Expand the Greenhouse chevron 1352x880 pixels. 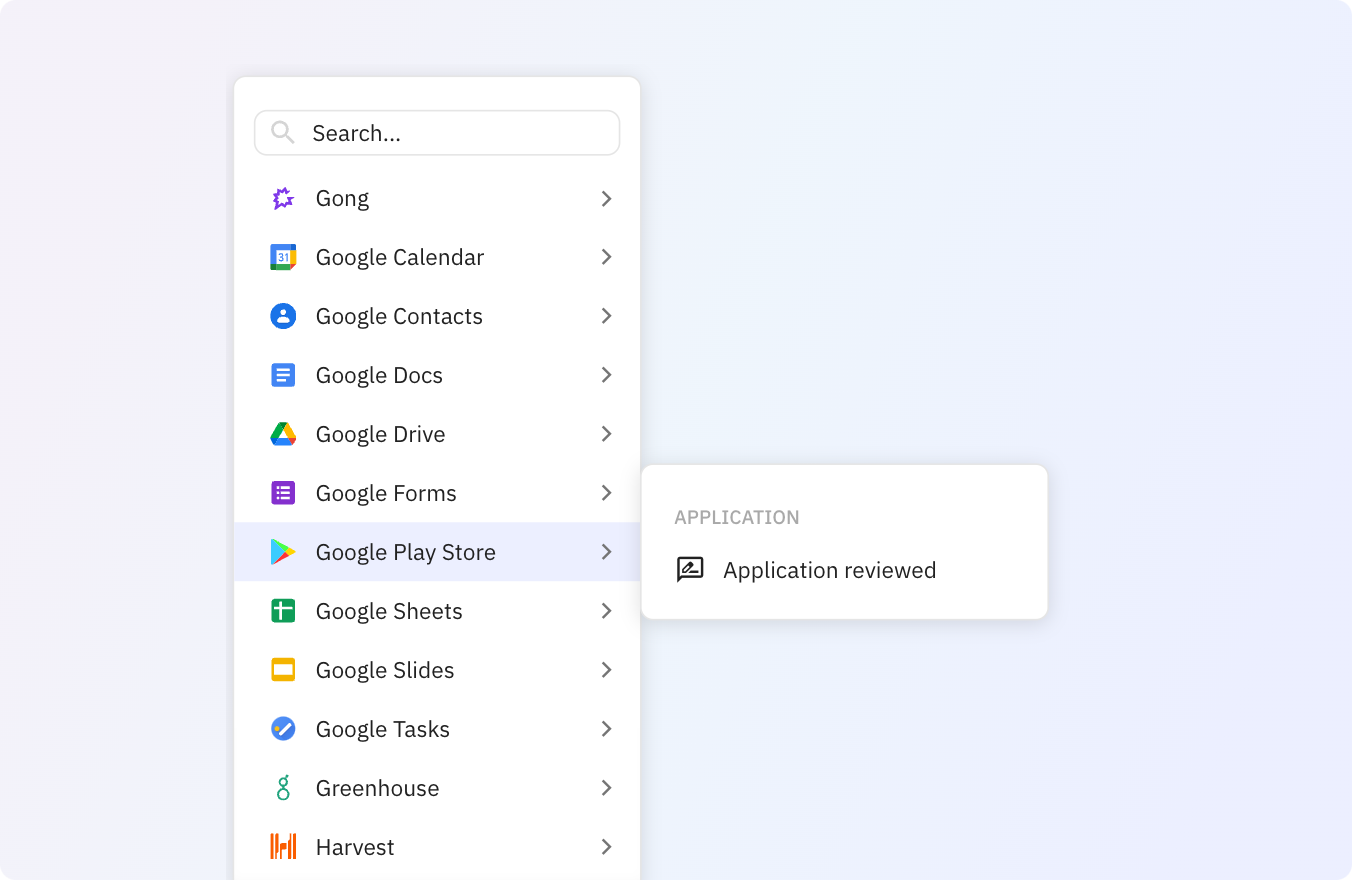606,788
